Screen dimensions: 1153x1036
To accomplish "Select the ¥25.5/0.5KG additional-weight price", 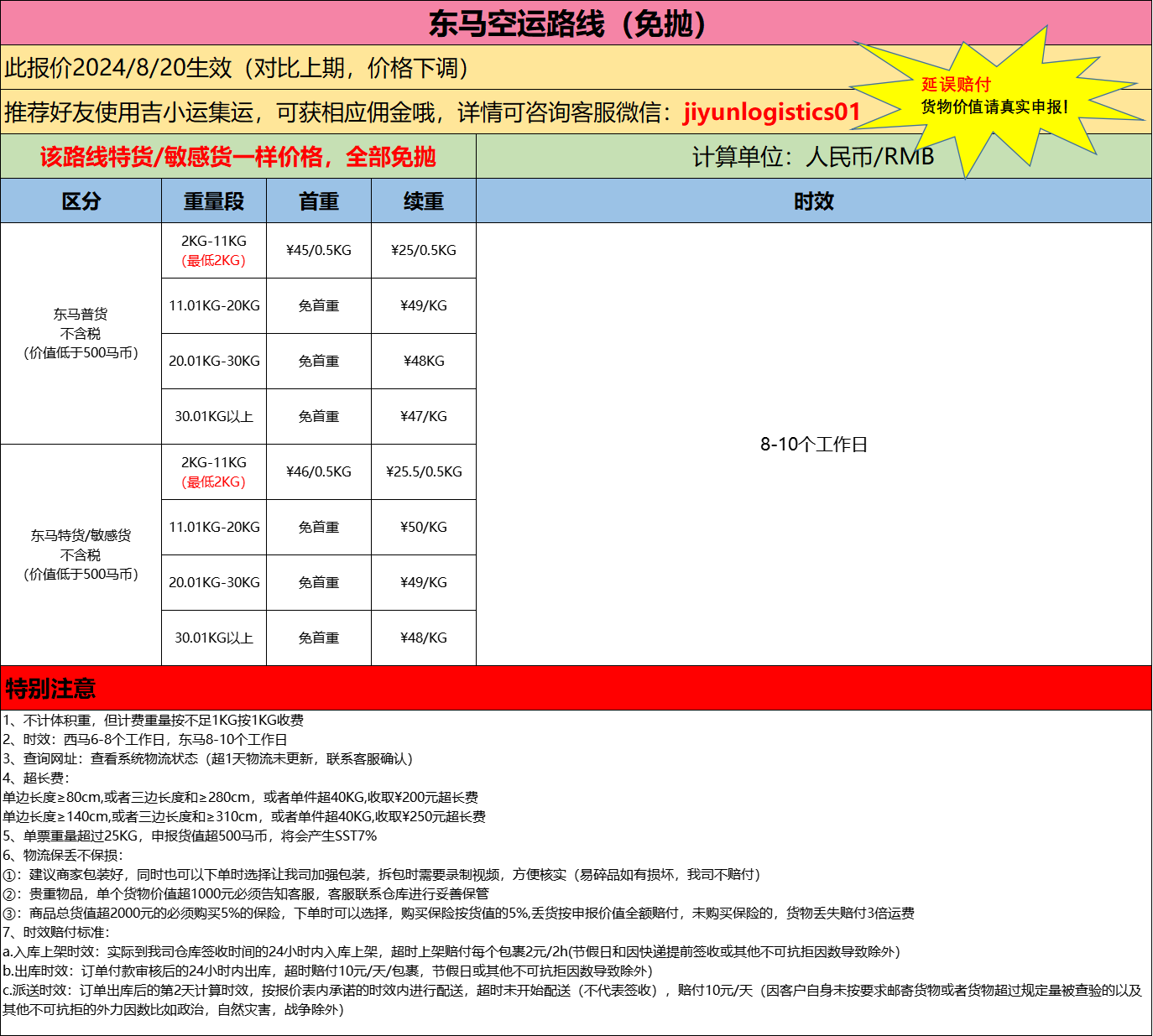I will coord(424,472).
